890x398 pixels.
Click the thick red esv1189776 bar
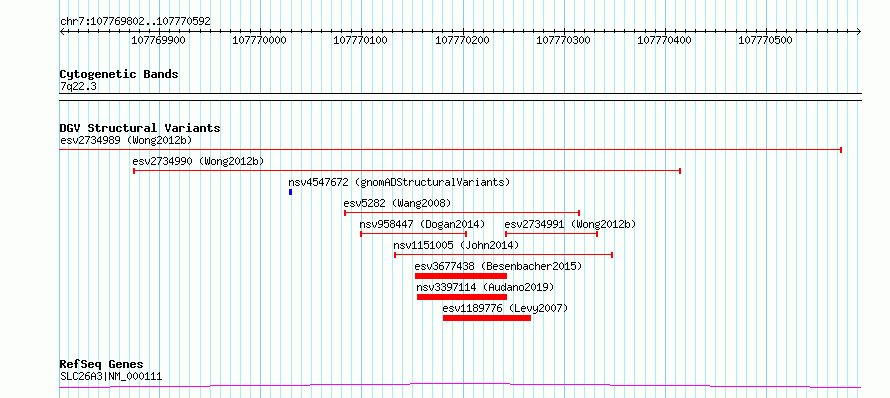click(x=487, y=318)
